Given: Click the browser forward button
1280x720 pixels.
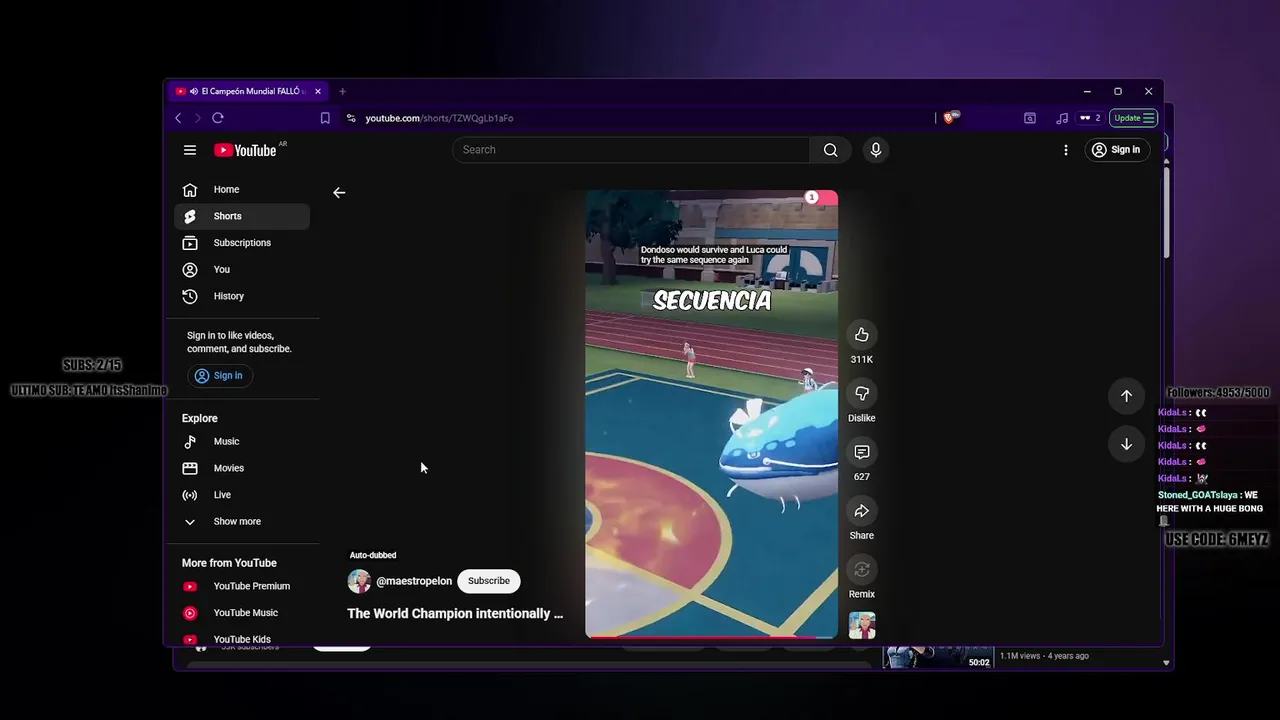Looking at the screenshot, I should point(197,118).
